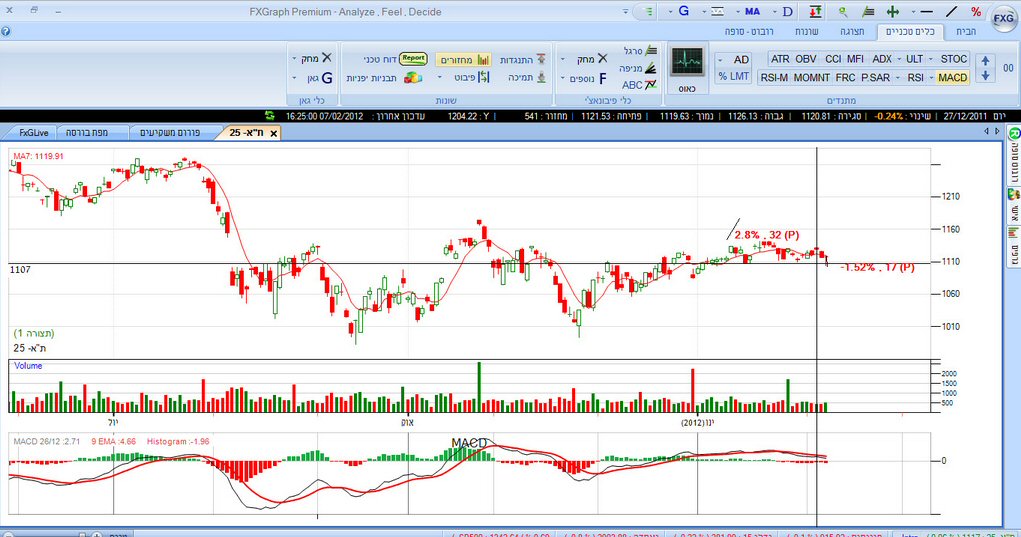Click מחק delete in Fibonacci tools group
The image size is (1021, 537).
(592, 59)
